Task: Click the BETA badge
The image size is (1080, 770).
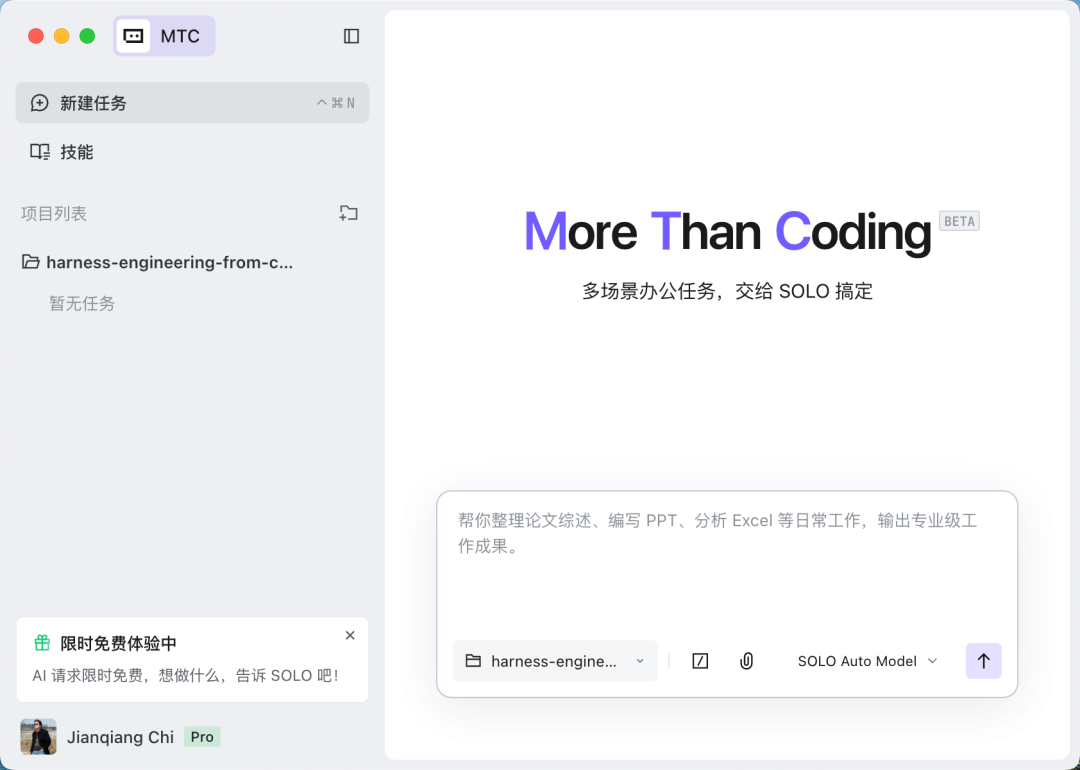Action: click(x=959, y=221)
